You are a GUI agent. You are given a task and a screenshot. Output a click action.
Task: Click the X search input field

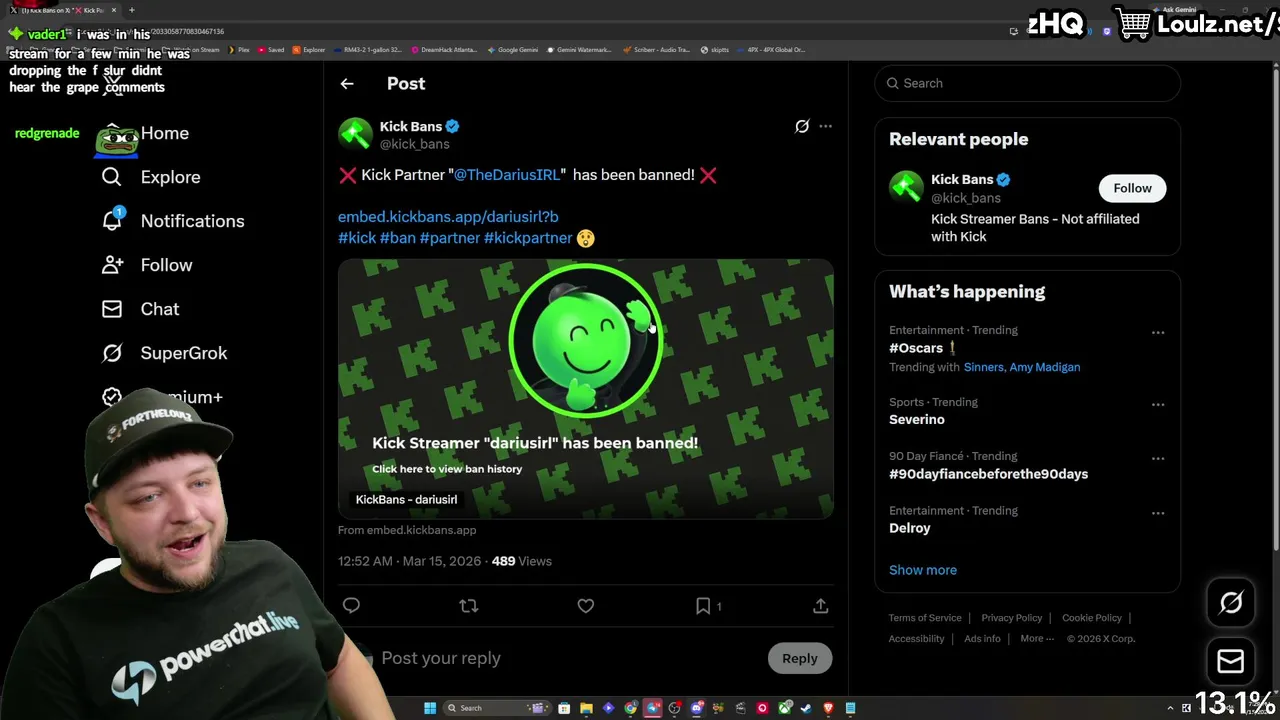[x=1027, y=83]
